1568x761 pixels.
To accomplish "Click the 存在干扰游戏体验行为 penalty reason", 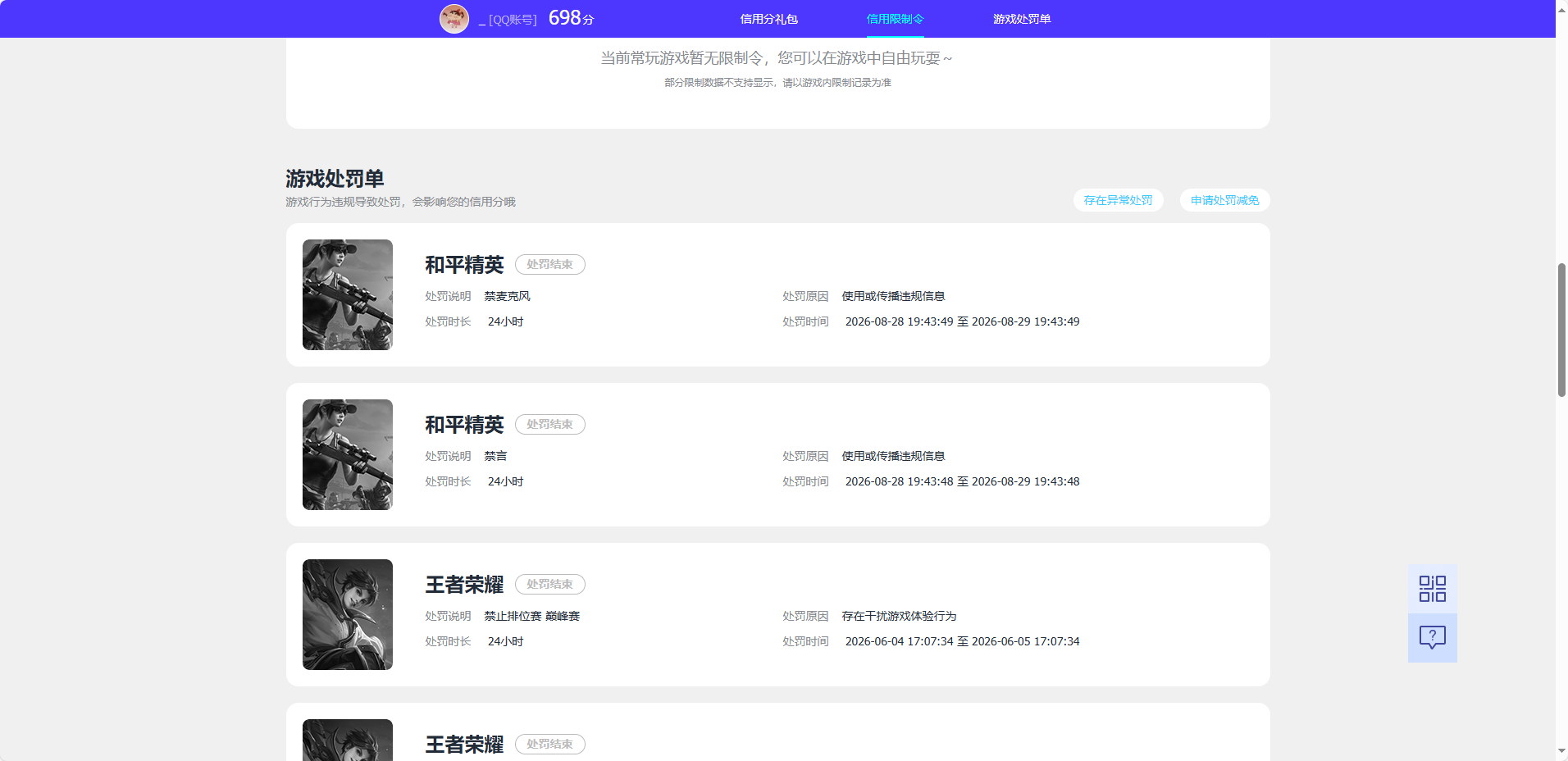I will point(899,616).
